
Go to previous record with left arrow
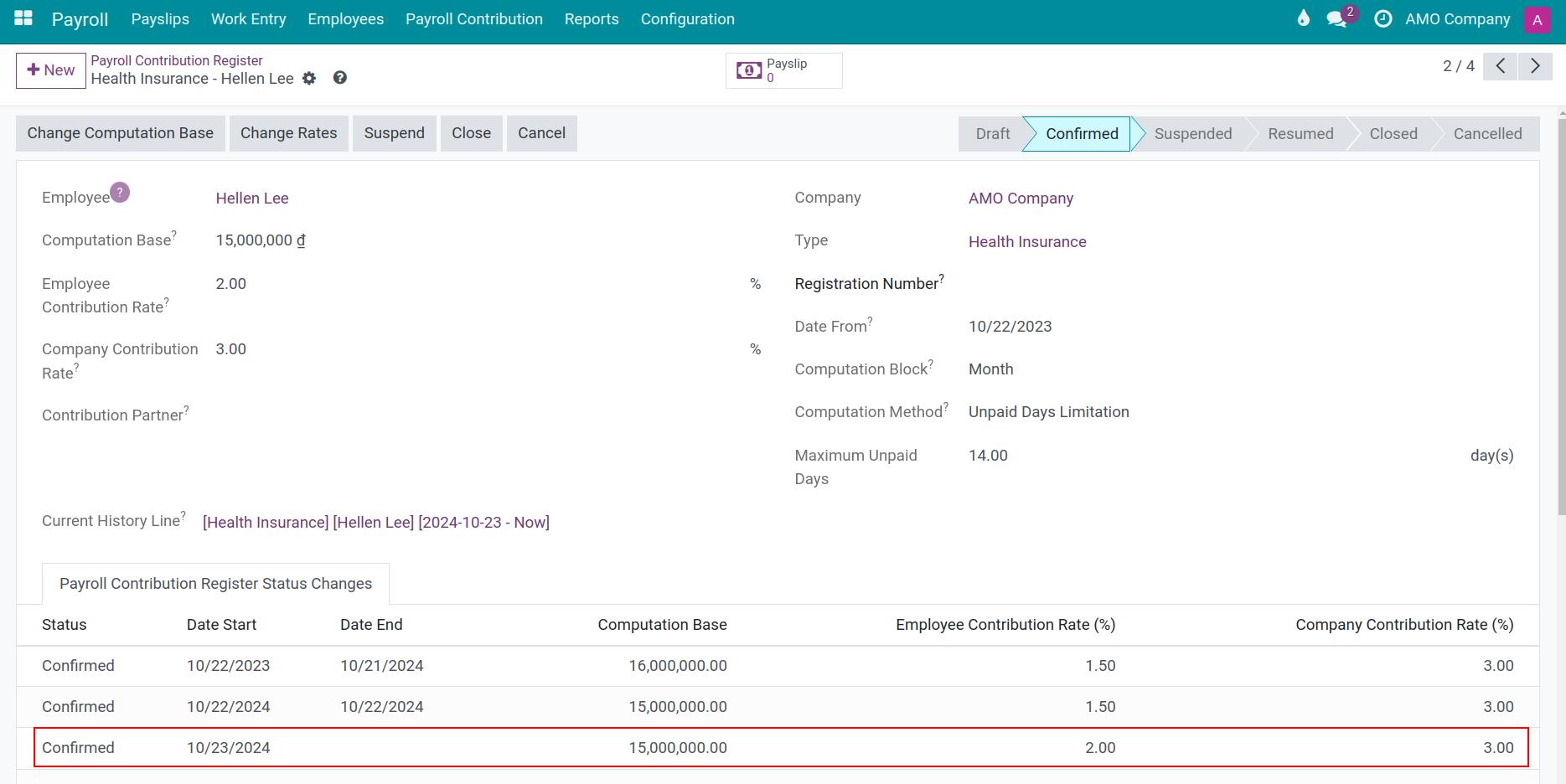[1500, 66]
